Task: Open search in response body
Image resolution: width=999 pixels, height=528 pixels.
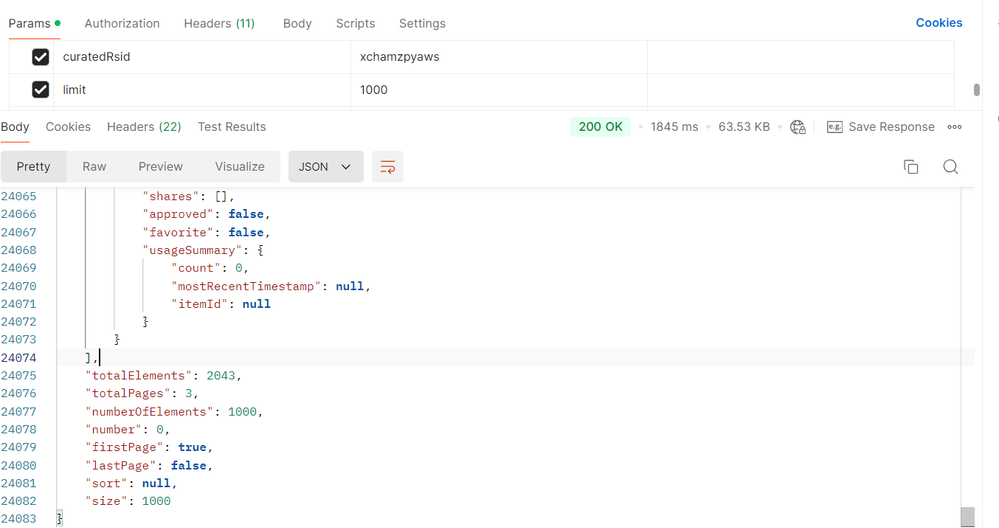Action: 950,167
